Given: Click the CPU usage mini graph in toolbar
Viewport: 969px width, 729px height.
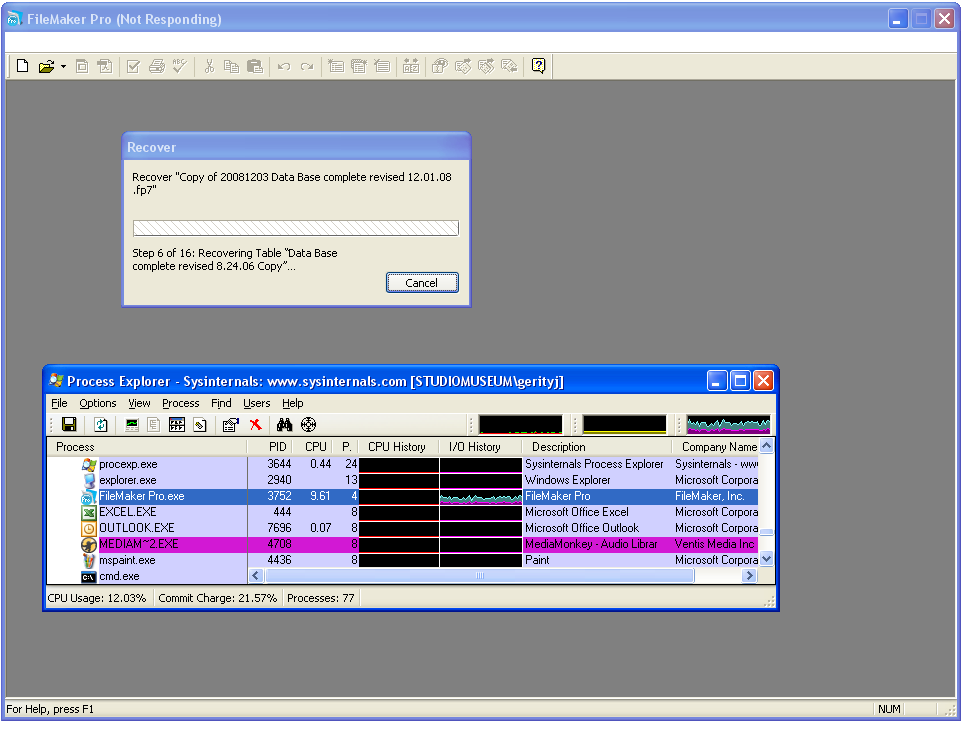Looking at the screenshot, I should point(520,425).
